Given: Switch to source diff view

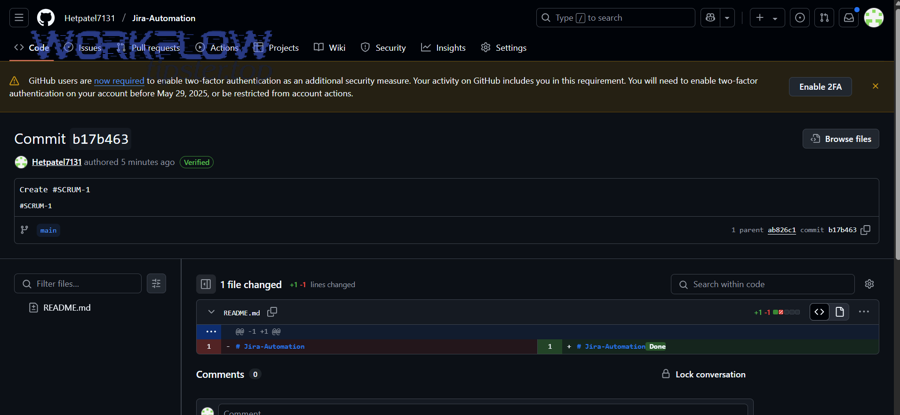Looking at the screenshot, I should pyautogui.click(x=819, y=312).
